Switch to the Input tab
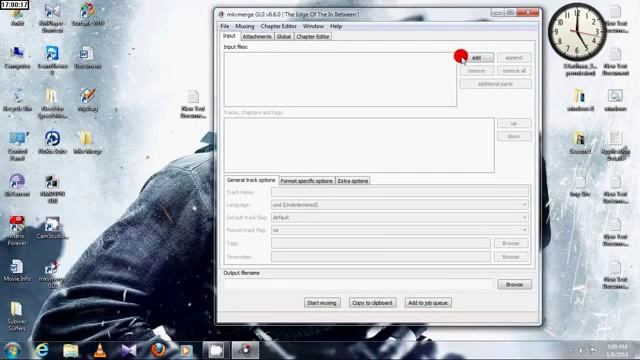The width and height of the screenshot is (640, 360). click(229, 36)
